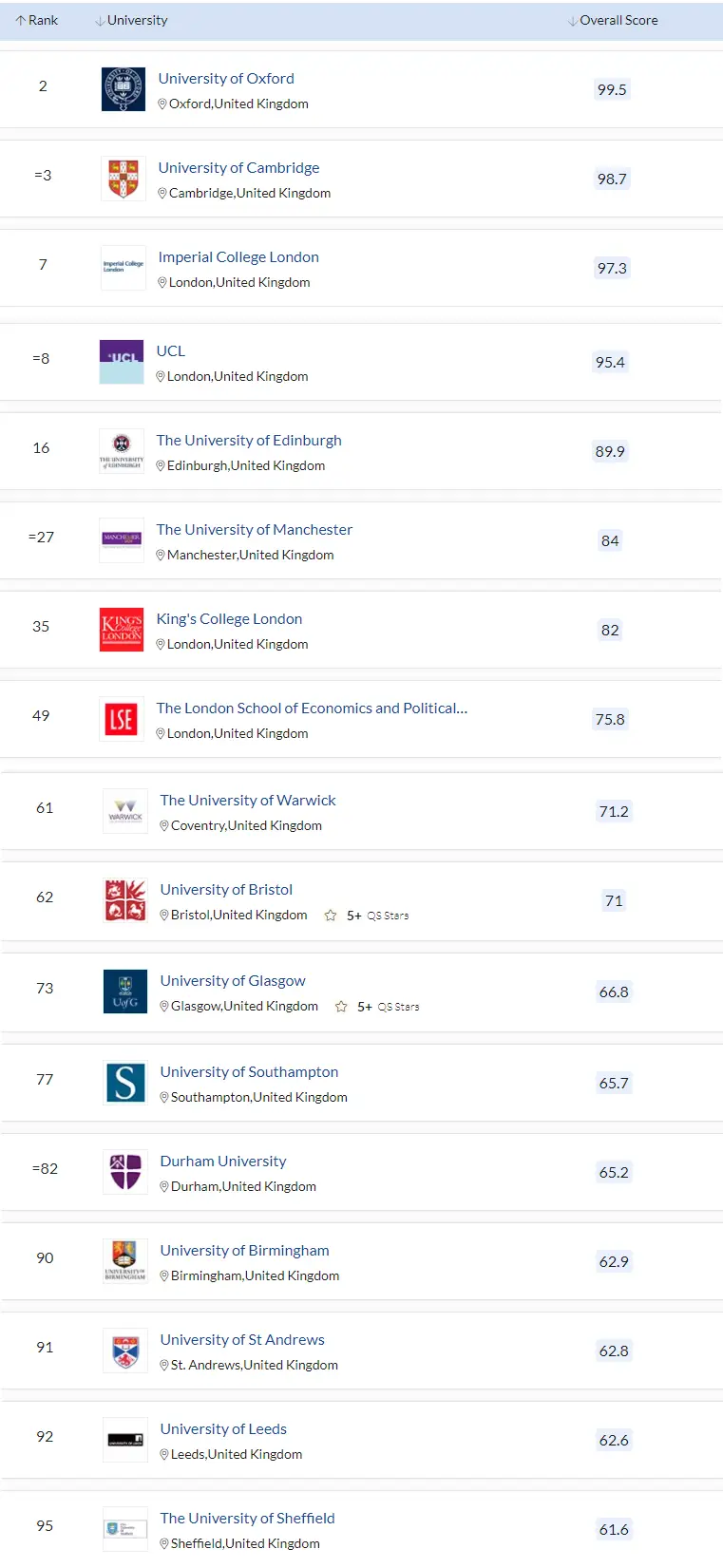Click the University of Southampton S logo
Screen dimensions: 723x1568
tap(125, 1083)
